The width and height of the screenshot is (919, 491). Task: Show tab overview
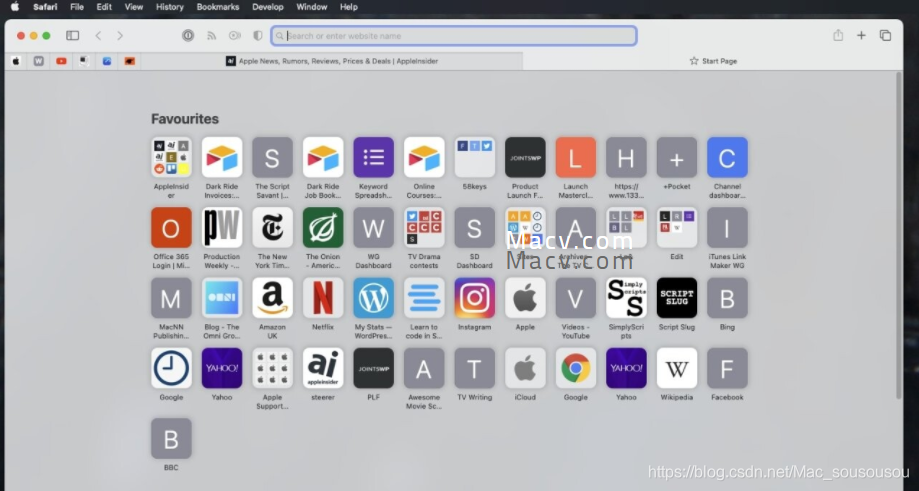pyautogui.click(x=885, y=36)
